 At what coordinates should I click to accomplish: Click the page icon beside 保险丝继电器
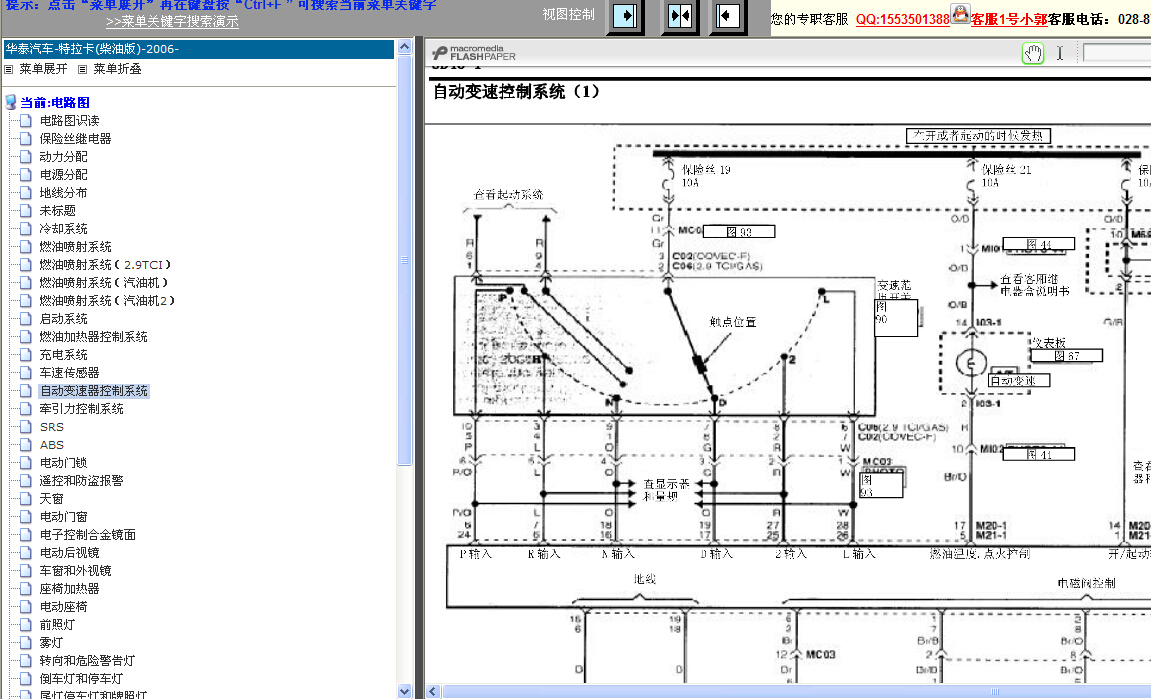(x=26, y=138)
